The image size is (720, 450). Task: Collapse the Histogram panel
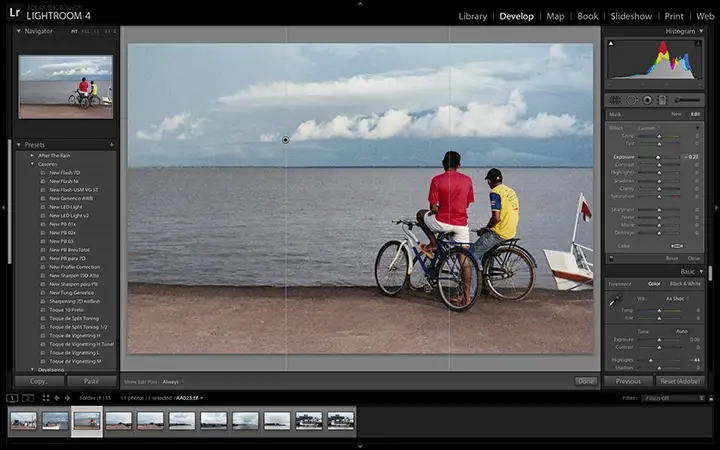tap(701, 31)
